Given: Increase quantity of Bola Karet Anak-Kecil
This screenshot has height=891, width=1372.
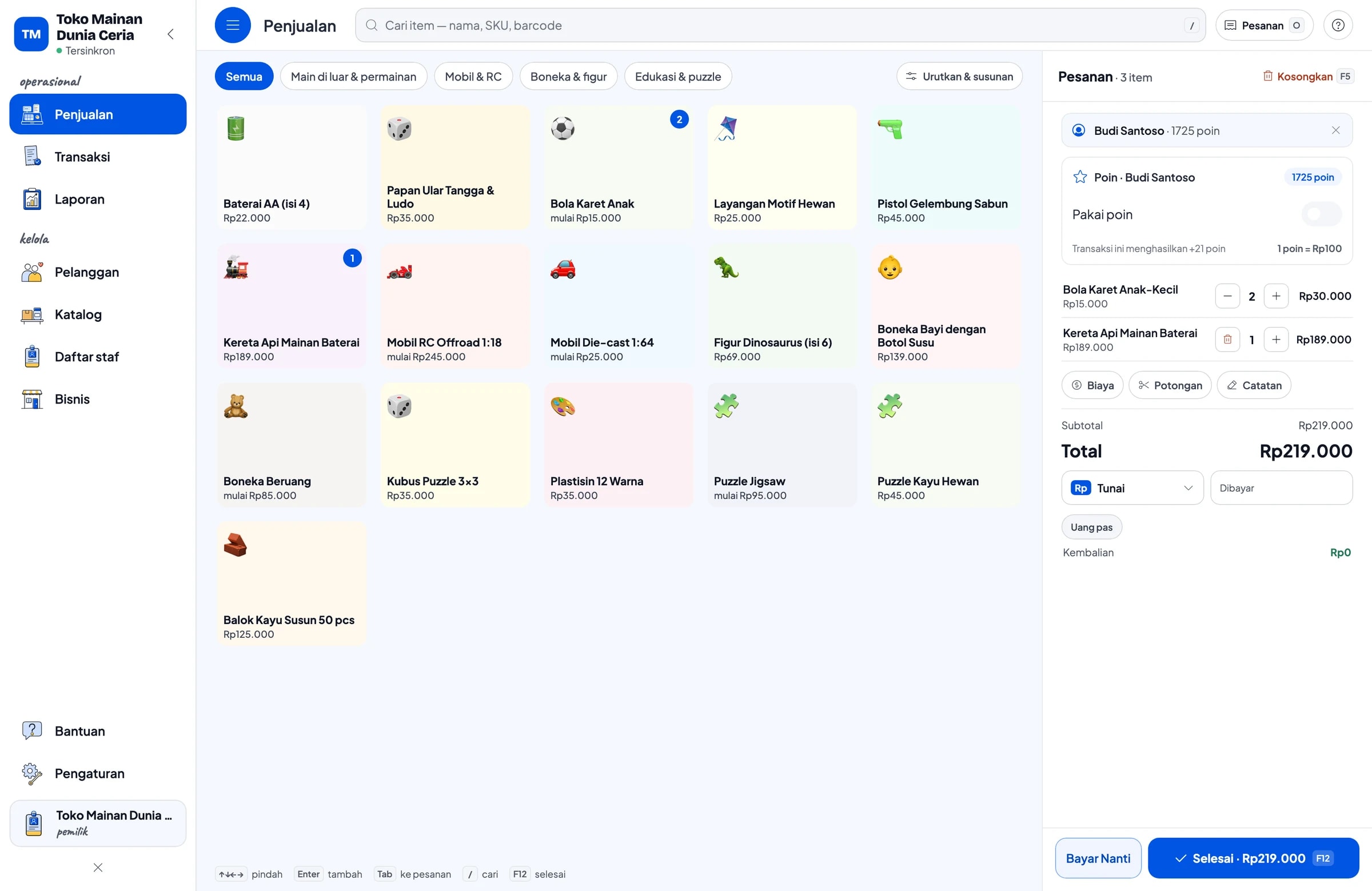Looking at the screenshot, I should tap(1276, 296).
